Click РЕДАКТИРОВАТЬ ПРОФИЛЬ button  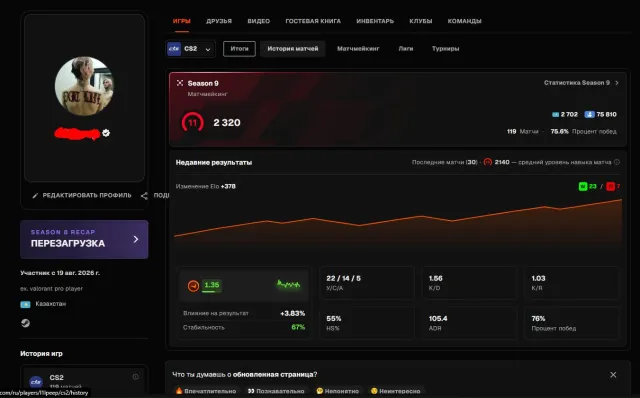pyautogui.click(x=82, y=196)
